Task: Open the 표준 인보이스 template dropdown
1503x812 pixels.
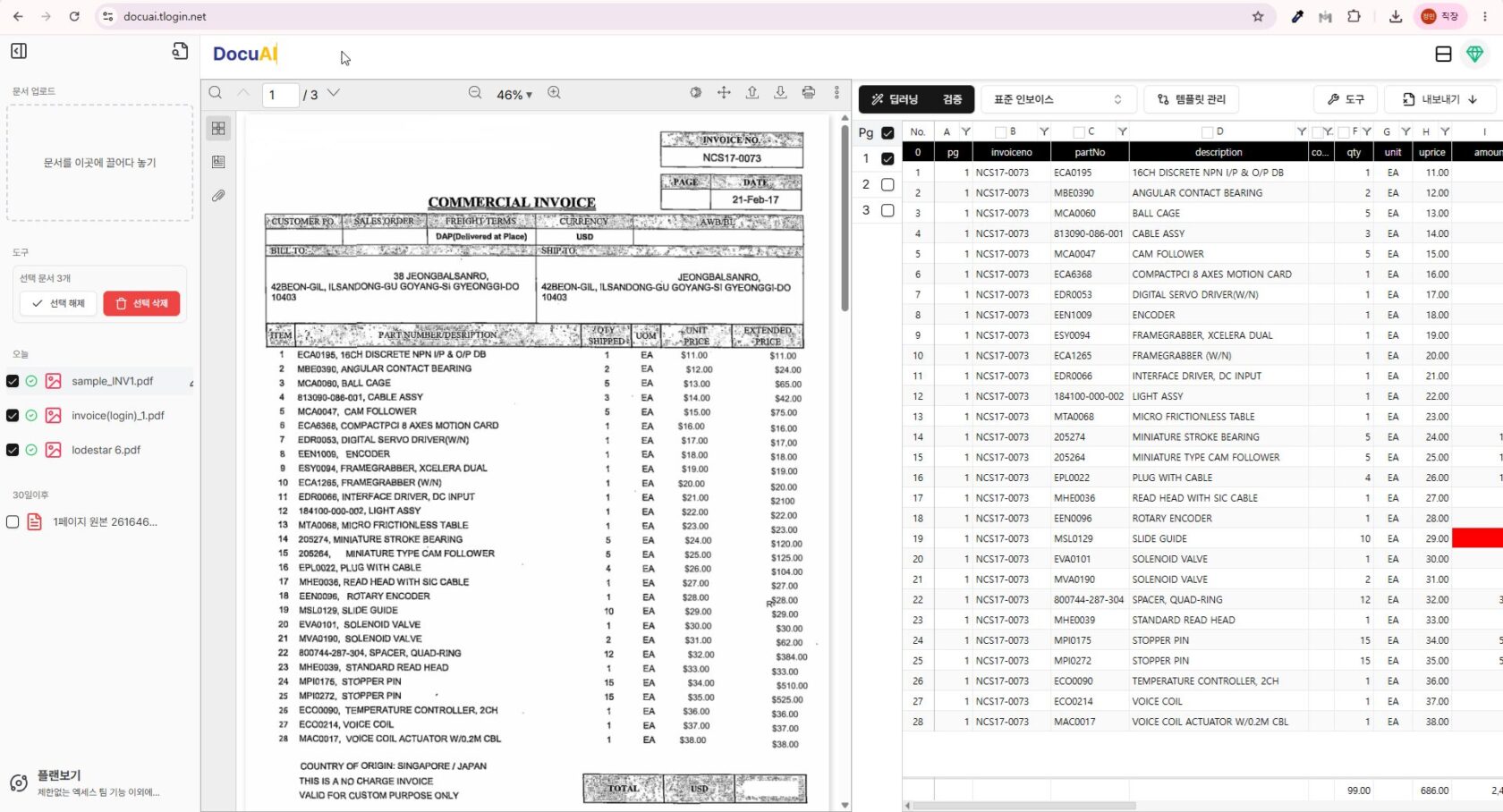Action: (1058, 99)
